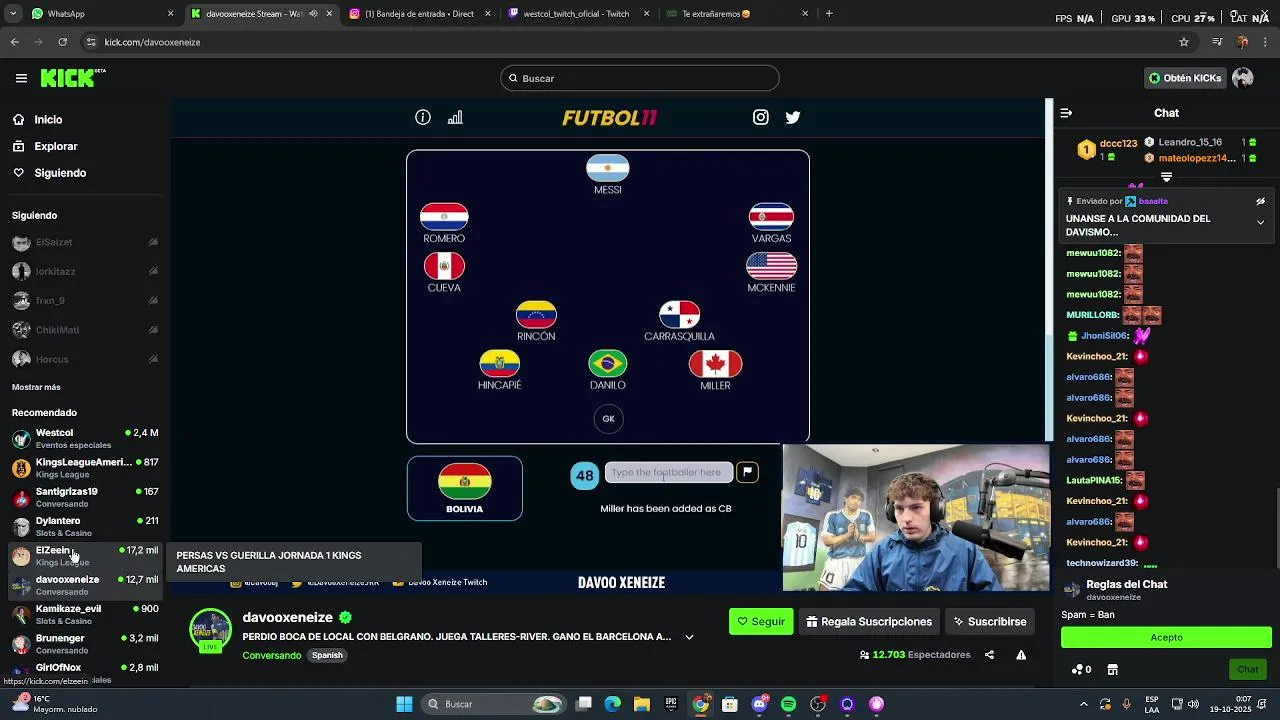Open the Conversando category link
Image resolution: width=1280 pixels, height=720 pixels.
[271, 656]
